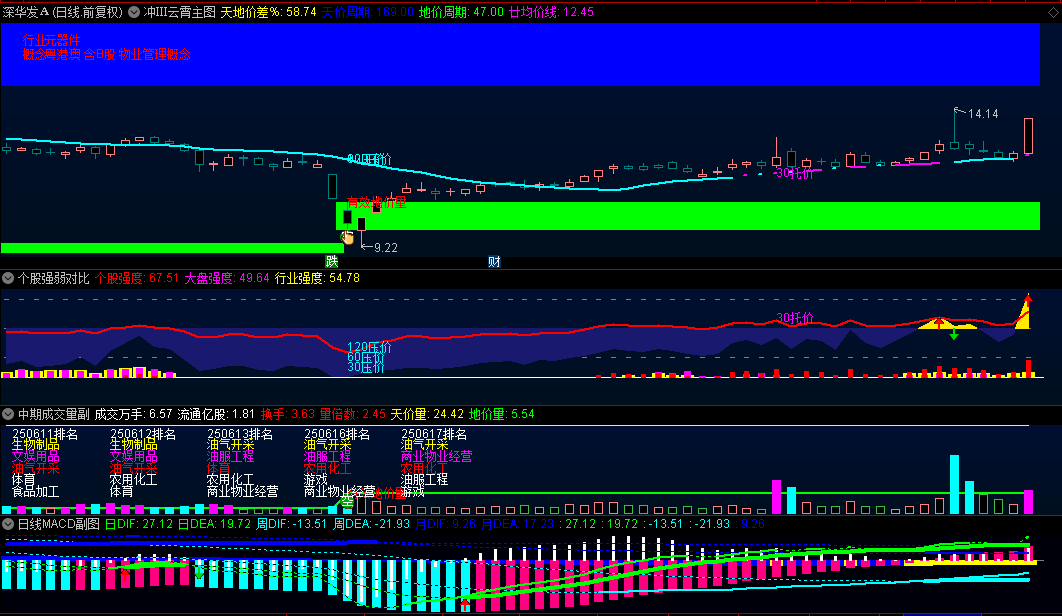
Task: Click 游戏 under 250616排名
Action: click(316, 480)
